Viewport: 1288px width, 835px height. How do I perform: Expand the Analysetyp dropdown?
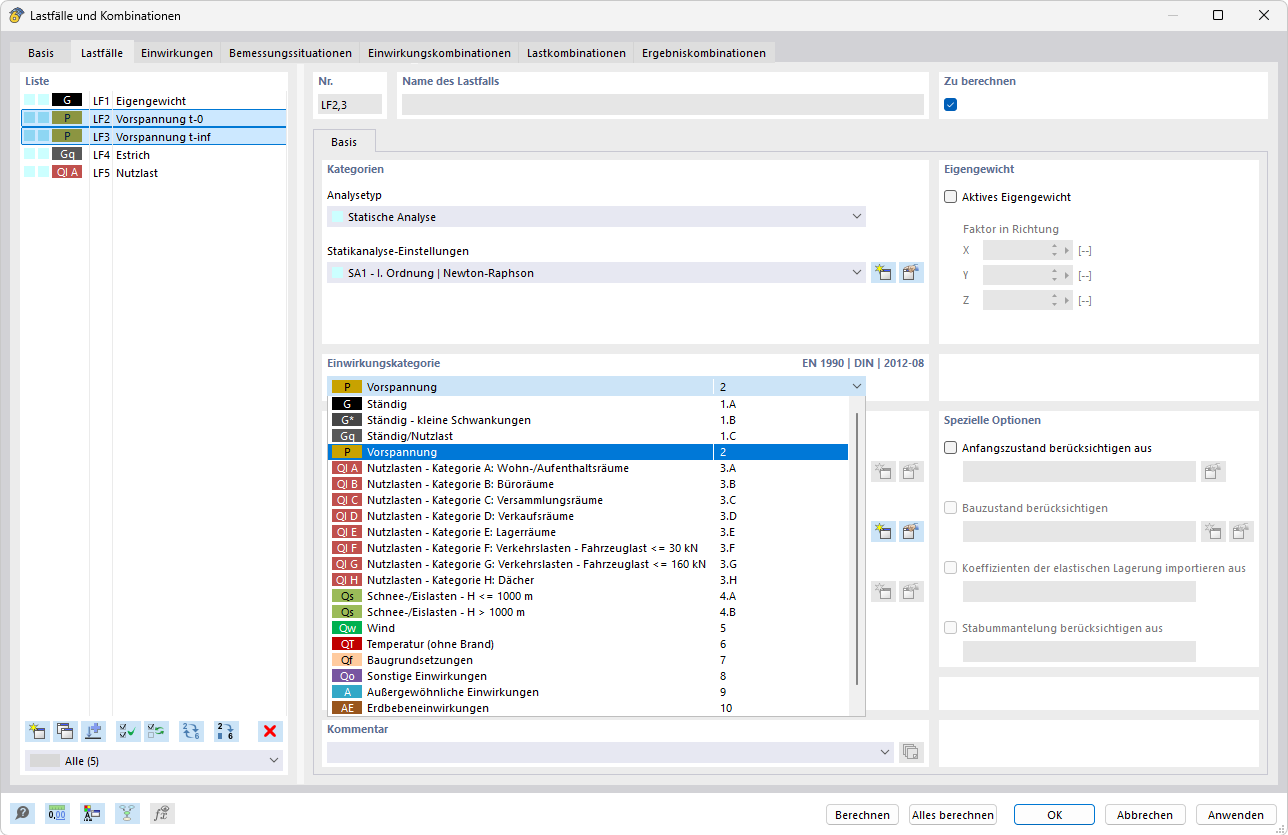click(x=596, y=217)
